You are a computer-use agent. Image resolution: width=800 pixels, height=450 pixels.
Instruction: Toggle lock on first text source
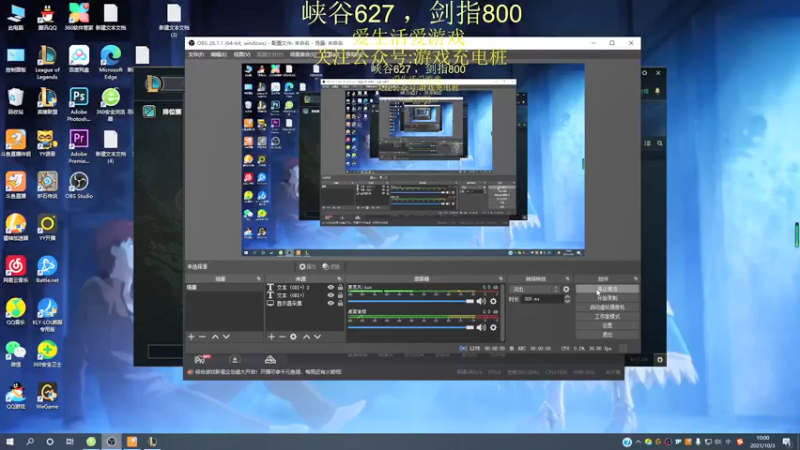click(340, 287)
